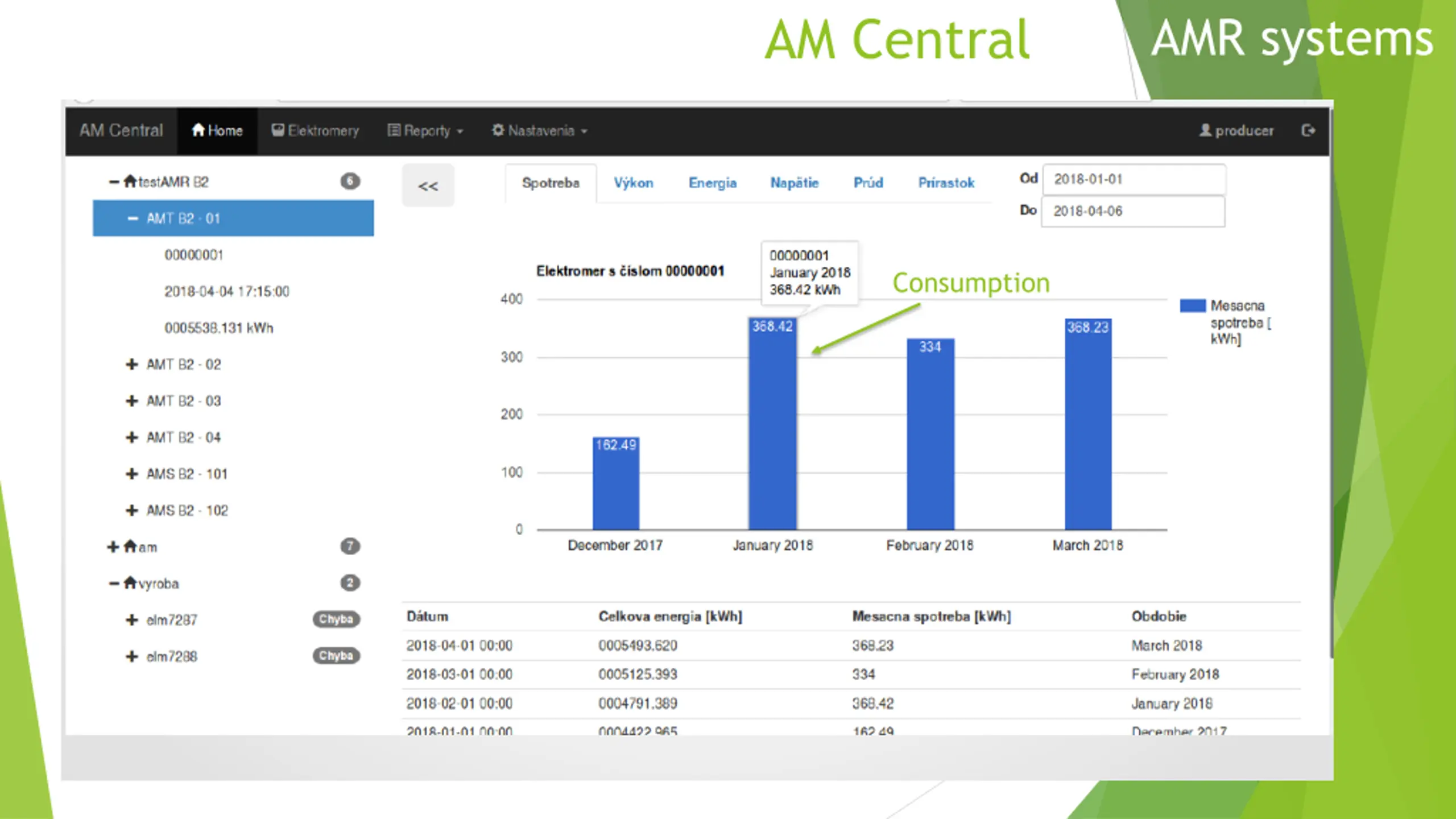Open the Nastavenia dropdown menu

539,130
